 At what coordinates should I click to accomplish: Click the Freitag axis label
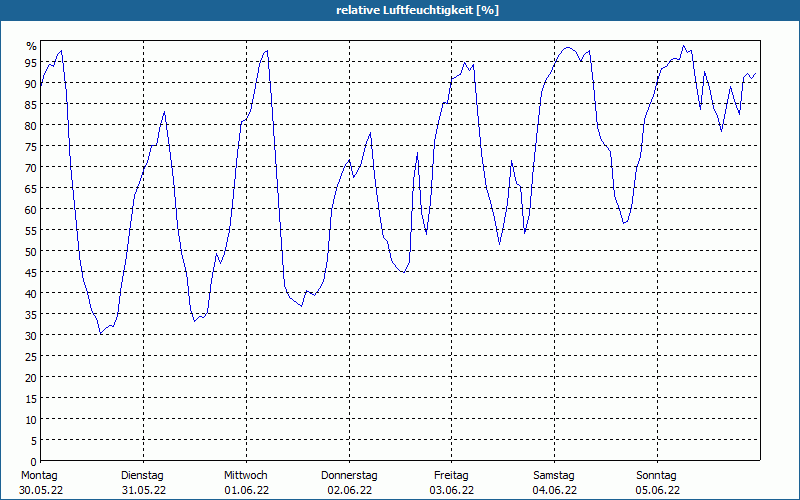coord(451,475)
